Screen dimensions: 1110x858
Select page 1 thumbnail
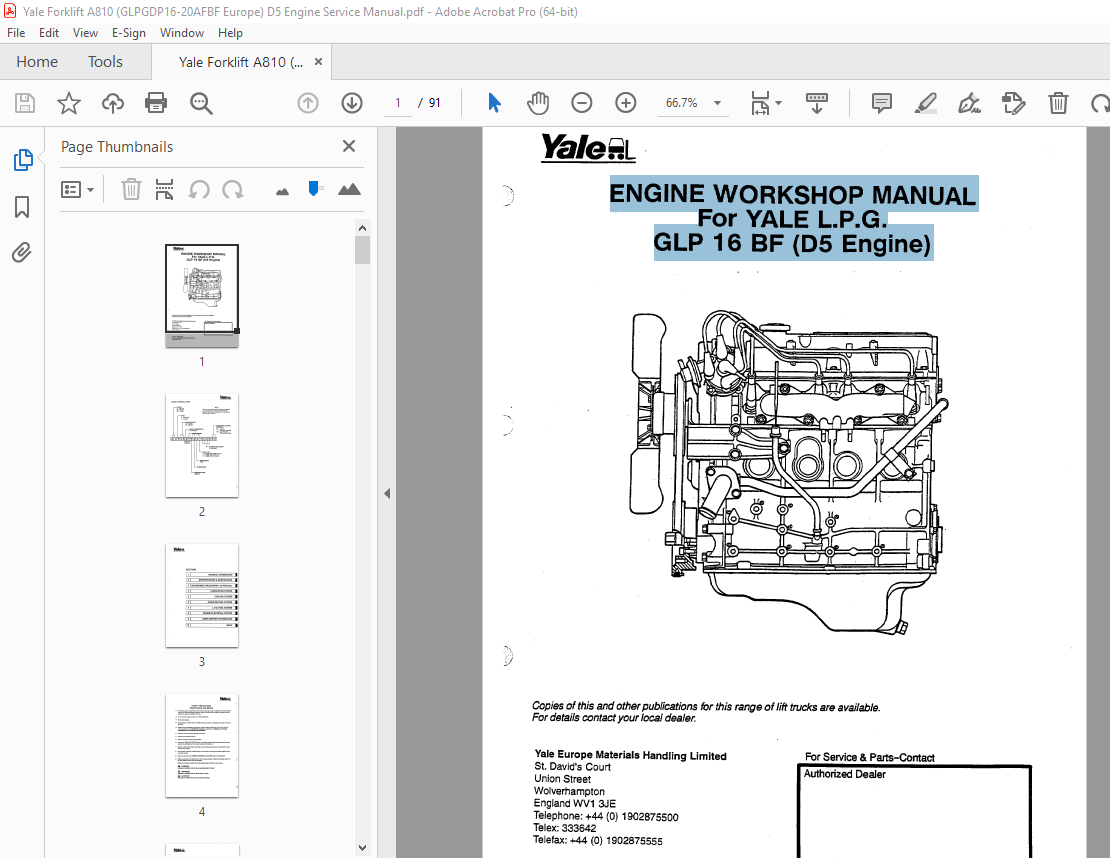[x=202, y=296]
